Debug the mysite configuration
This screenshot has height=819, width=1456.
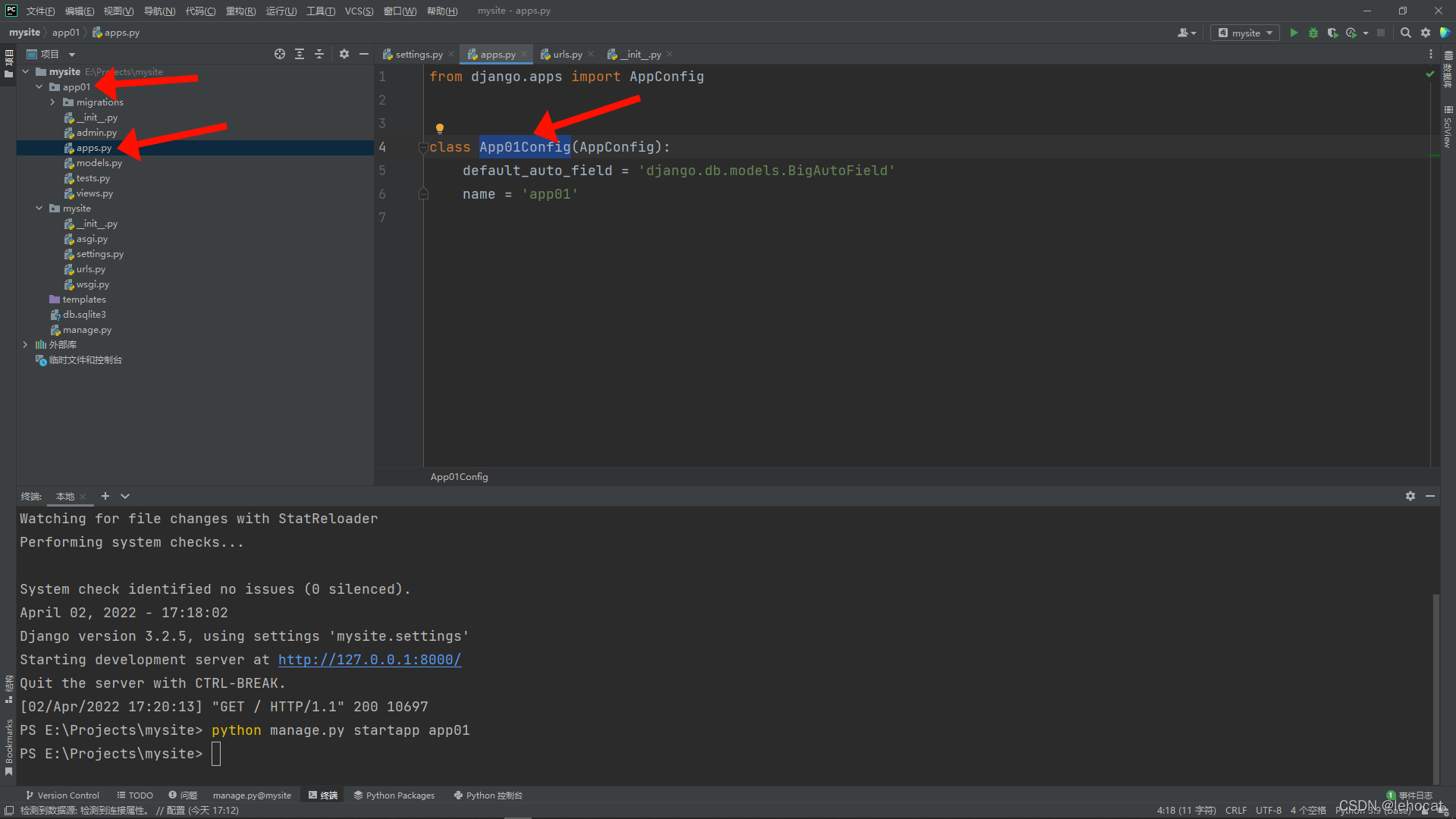click(1313, 33)
